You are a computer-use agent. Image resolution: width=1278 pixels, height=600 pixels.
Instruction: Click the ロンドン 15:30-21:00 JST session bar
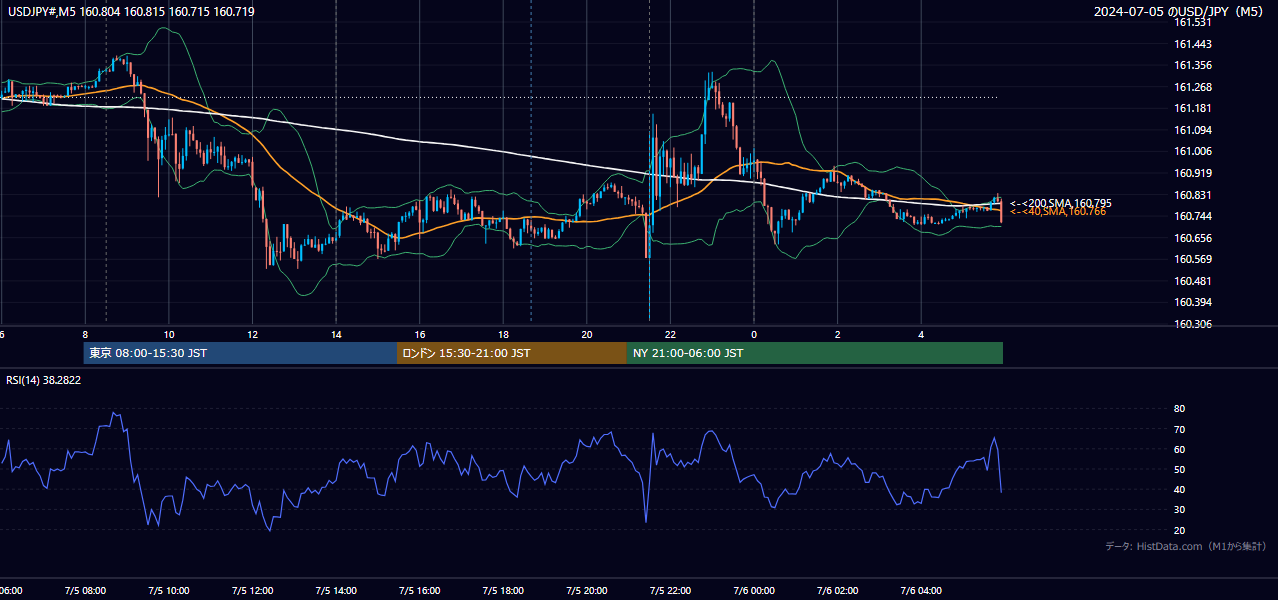click(512, 353)
